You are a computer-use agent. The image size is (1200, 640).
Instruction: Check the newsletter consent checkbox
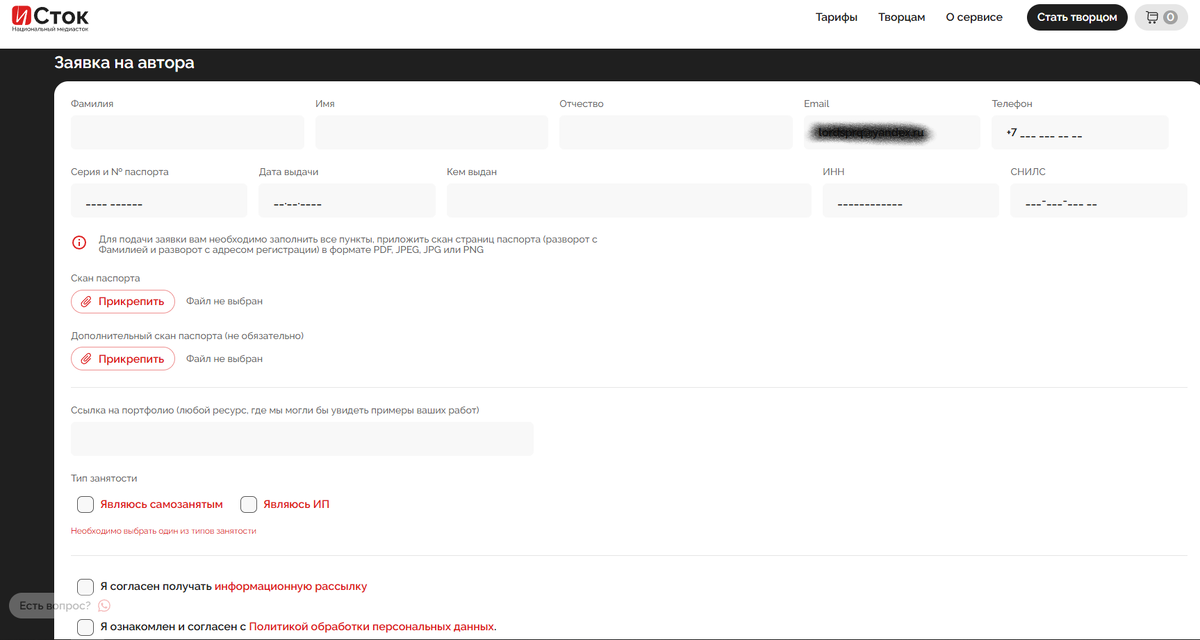coord(86,586)
